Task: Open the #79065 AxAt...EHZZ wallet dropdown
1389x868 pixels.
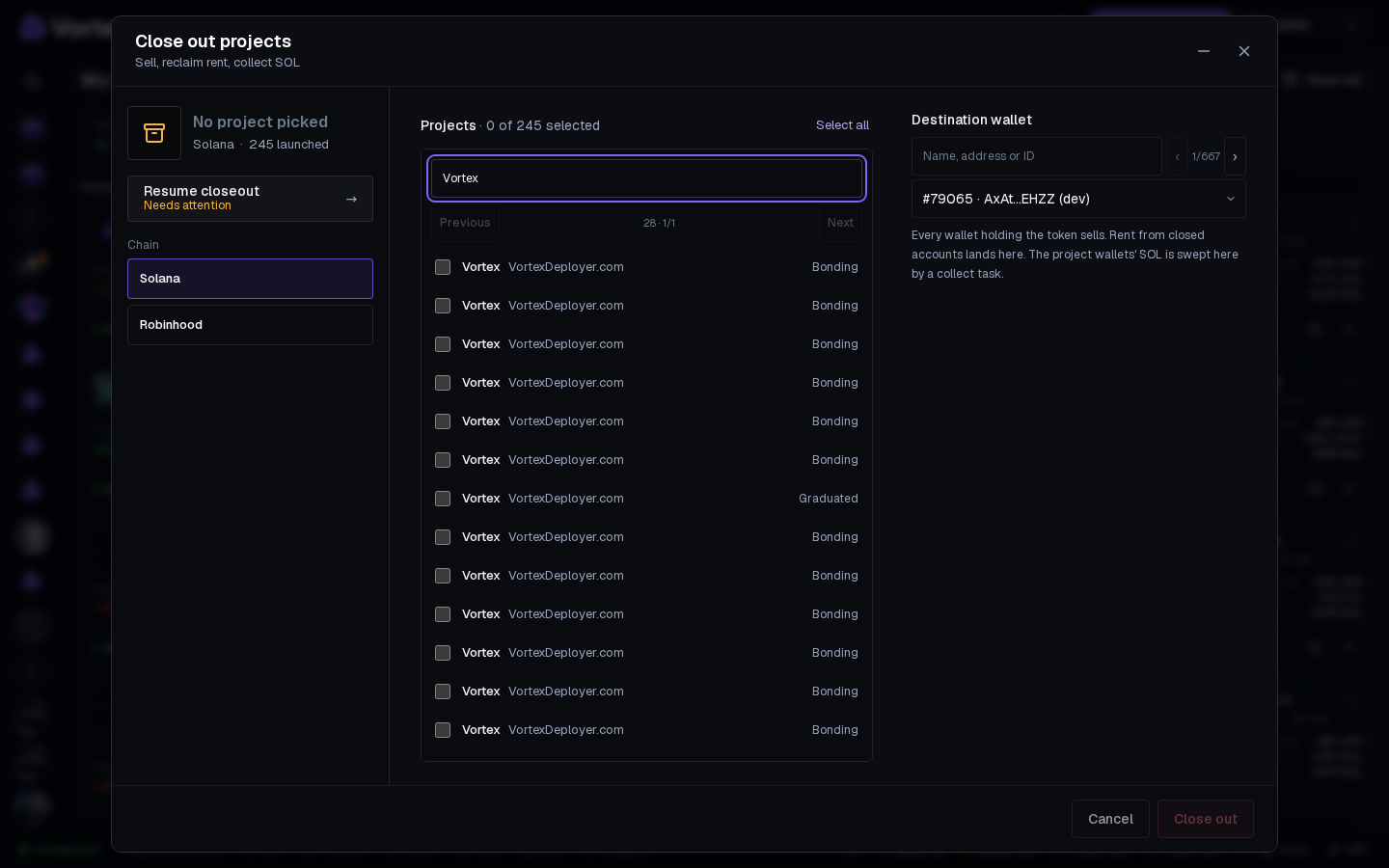Action: point(1078,199)
